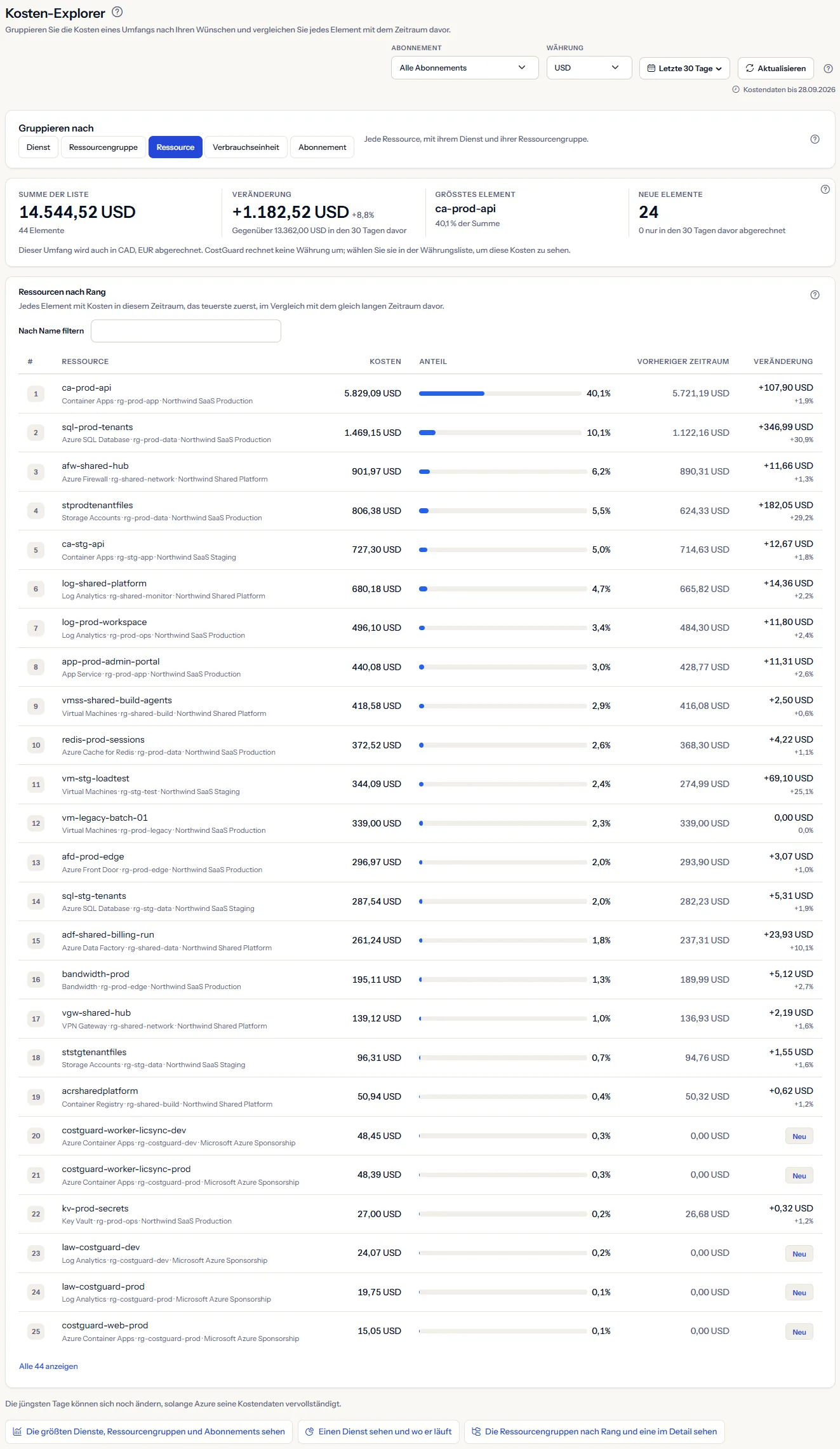The height and width of the screenshot is (1449, 840).
Task: Select resource vm-stg-loadtest
Action: point(95,778)
